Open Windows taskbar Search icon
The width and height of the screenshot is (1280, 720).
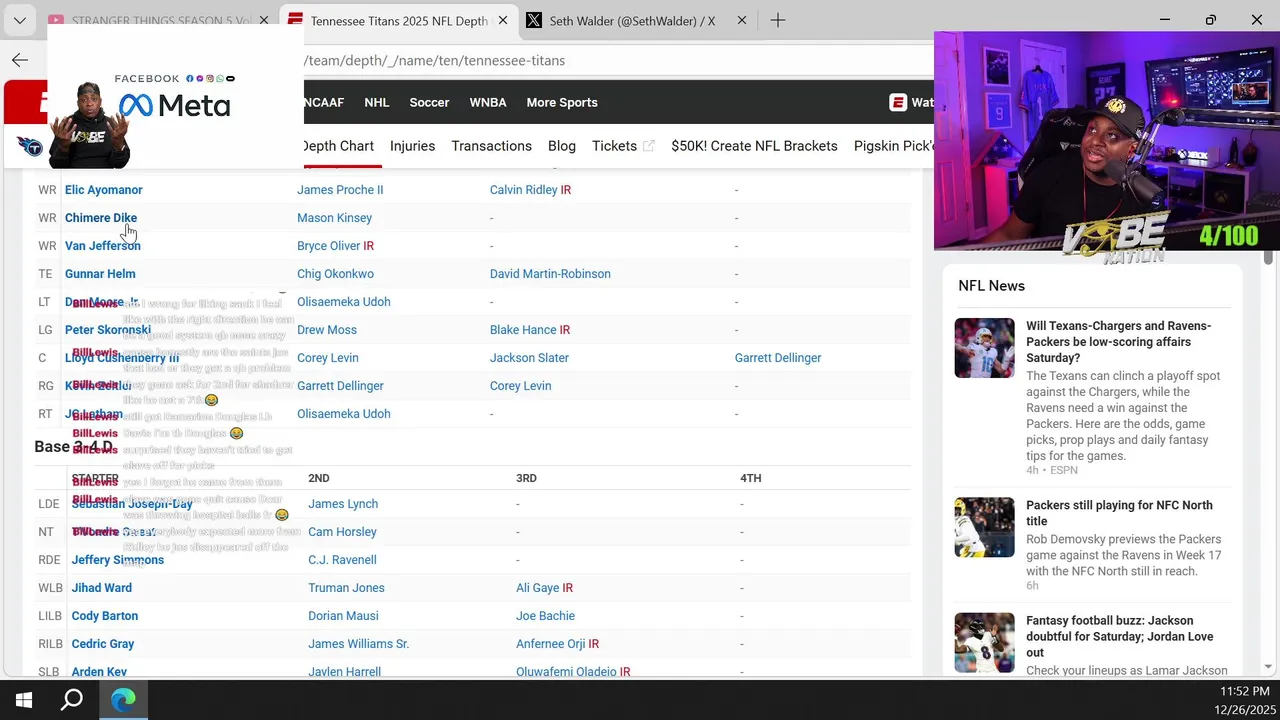click(72, 700)
